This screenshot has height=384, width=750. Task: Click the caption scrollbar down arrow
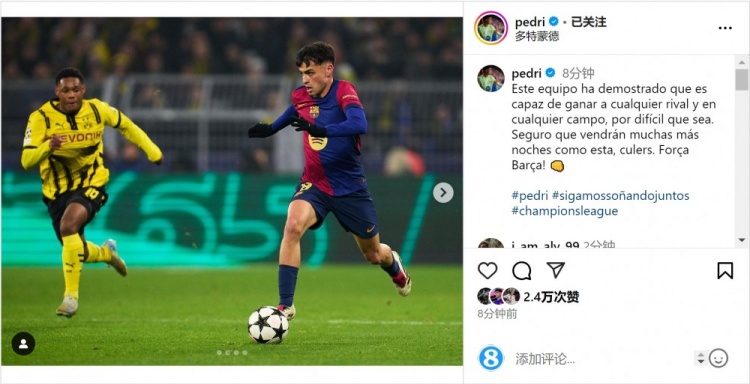(x=741, y=240)
